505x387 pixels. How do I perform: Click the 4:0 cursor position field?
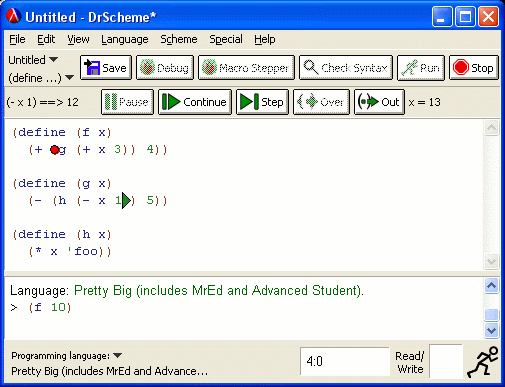click(345, 361)
